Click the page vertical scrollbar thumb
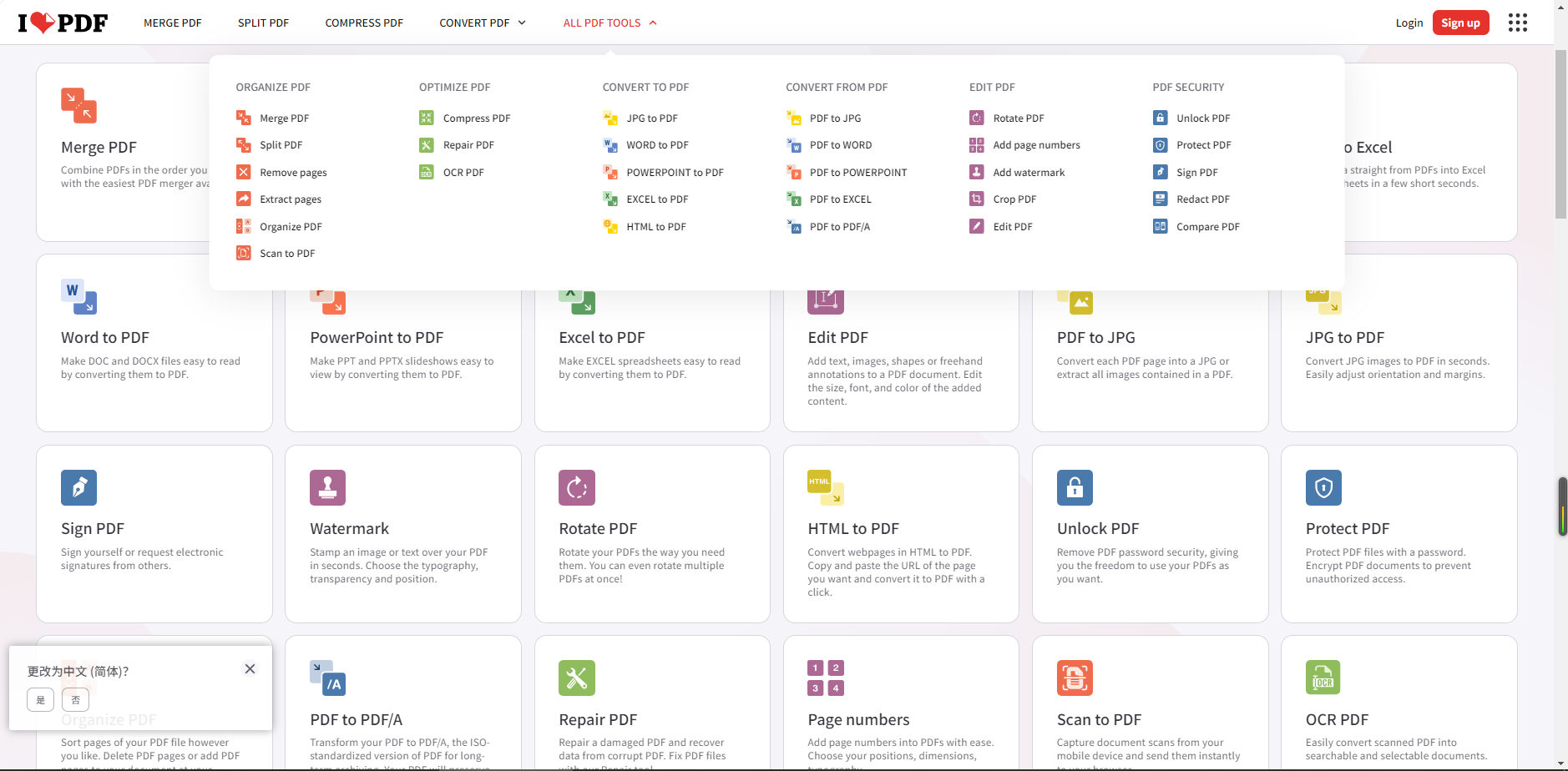1568x771 pixels. coord(1560,134)
